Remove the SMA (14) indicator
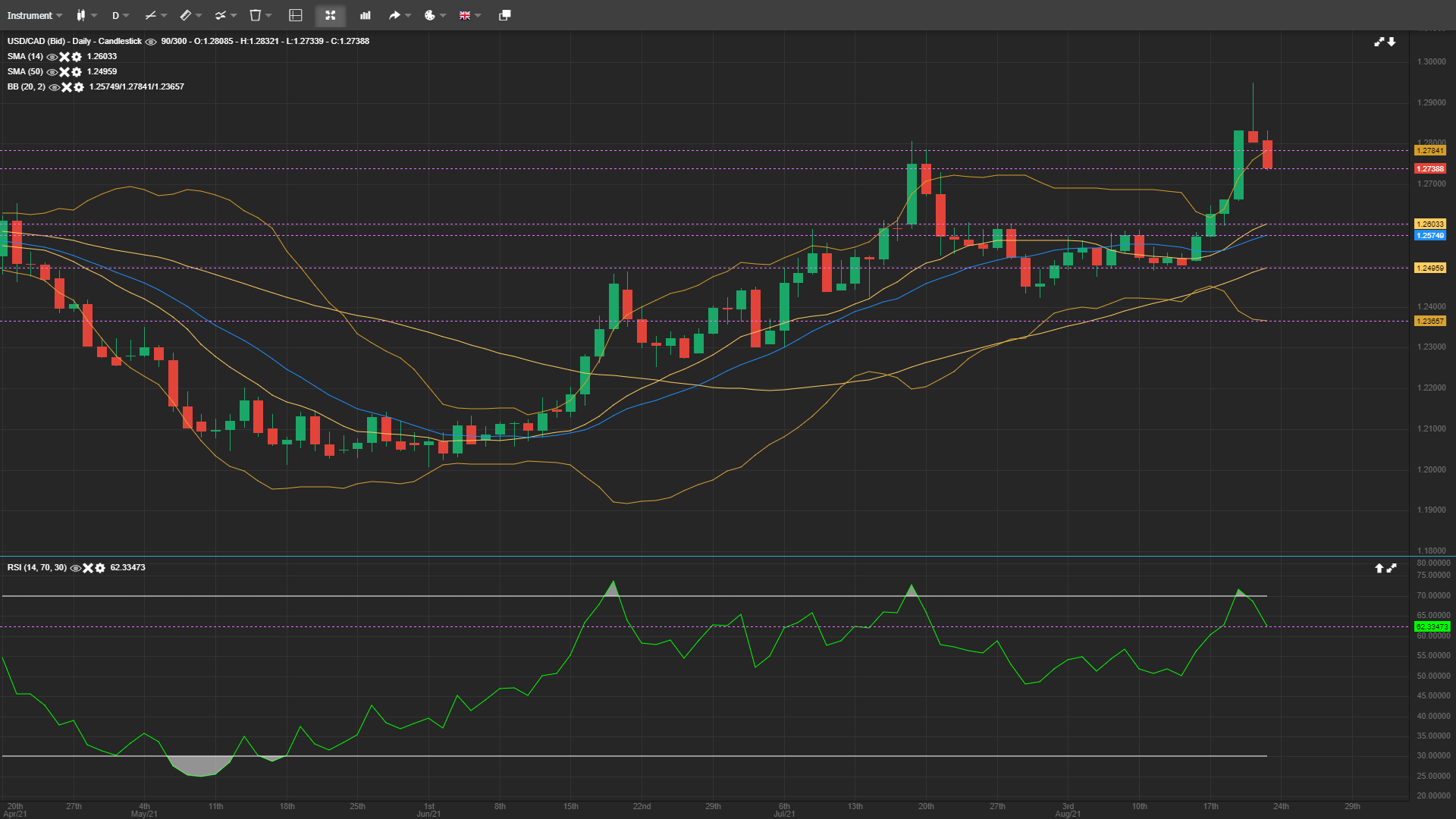1456x819 pixels. [64, 57]
